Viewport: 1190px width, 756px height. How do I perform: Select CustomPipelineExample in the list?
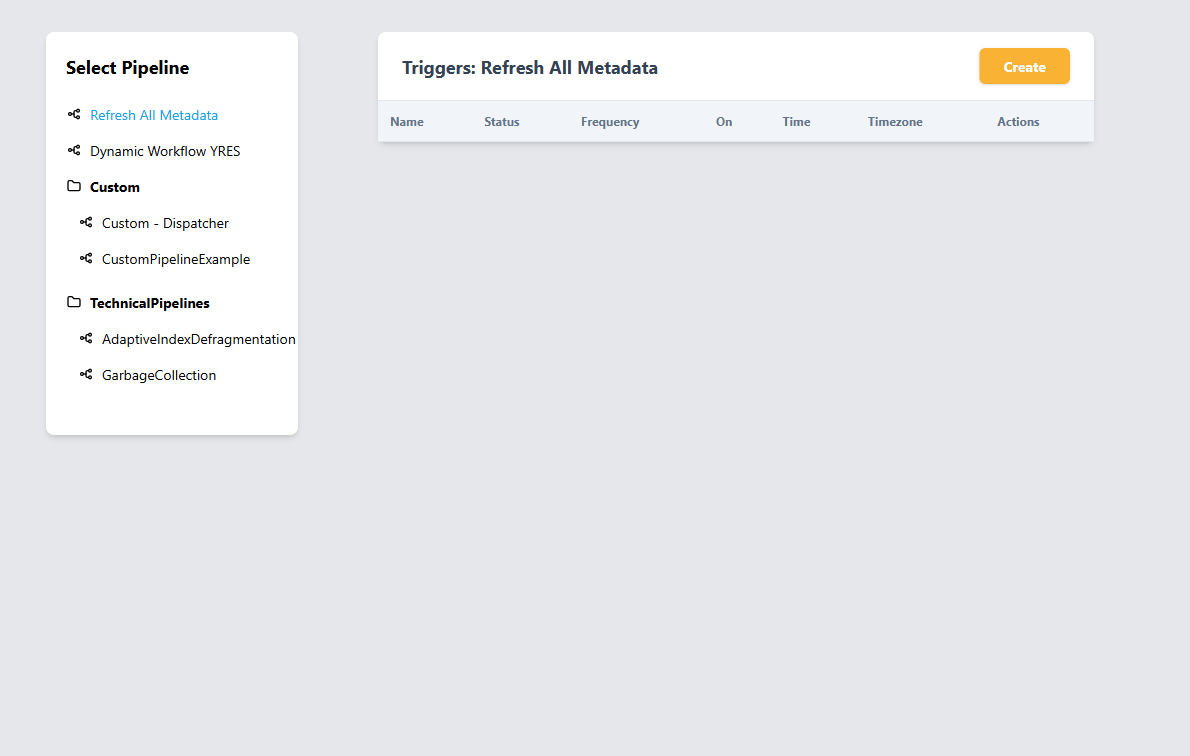pos(176,260)
